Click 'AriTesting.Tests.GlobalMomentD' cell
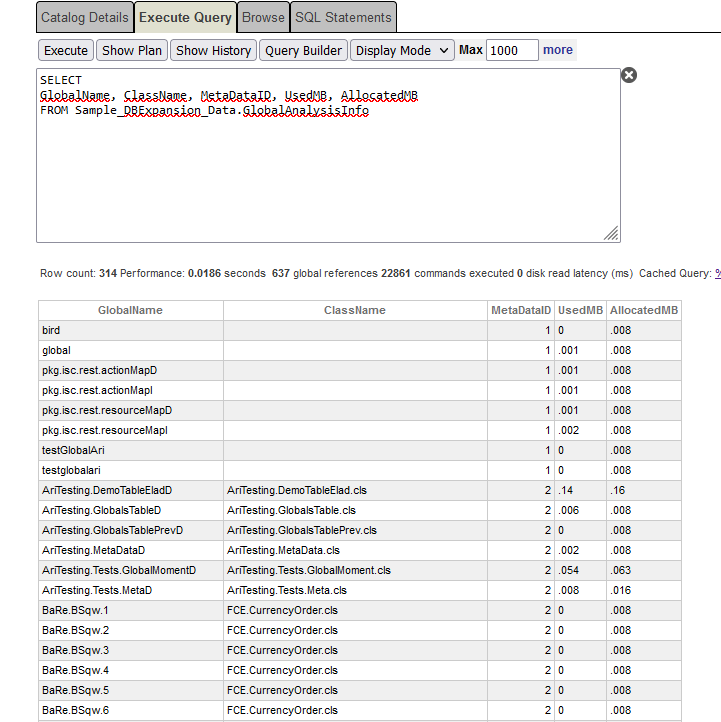Screen dimensions: 721x722 pos(130,571)
